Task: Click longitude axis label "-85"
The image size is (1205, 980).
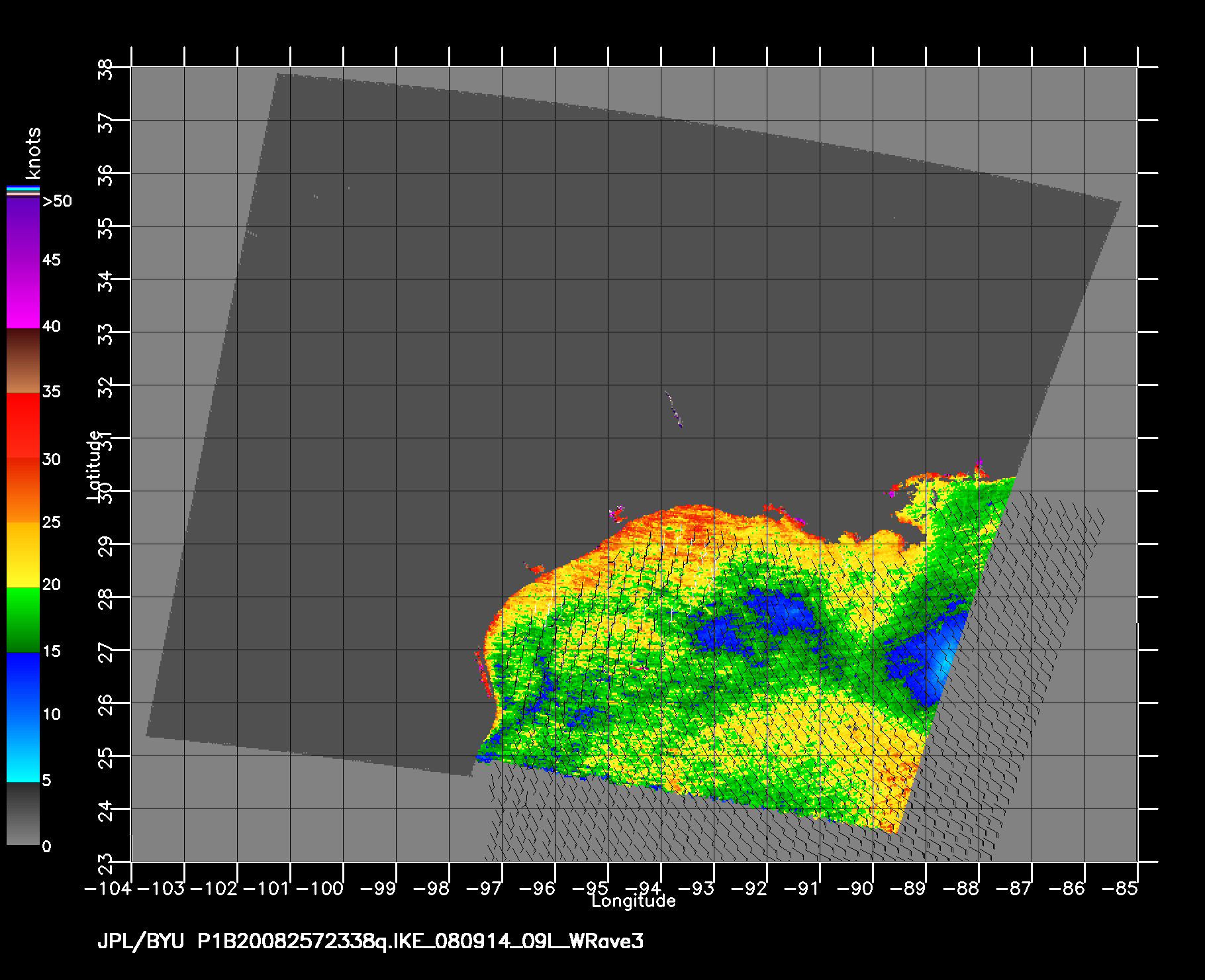Action: (x=1121, y=889)
